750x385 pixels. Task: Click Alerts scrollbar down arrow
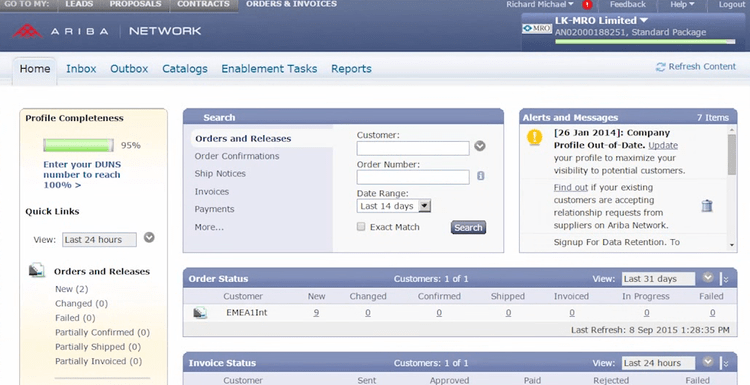(732, 245)
